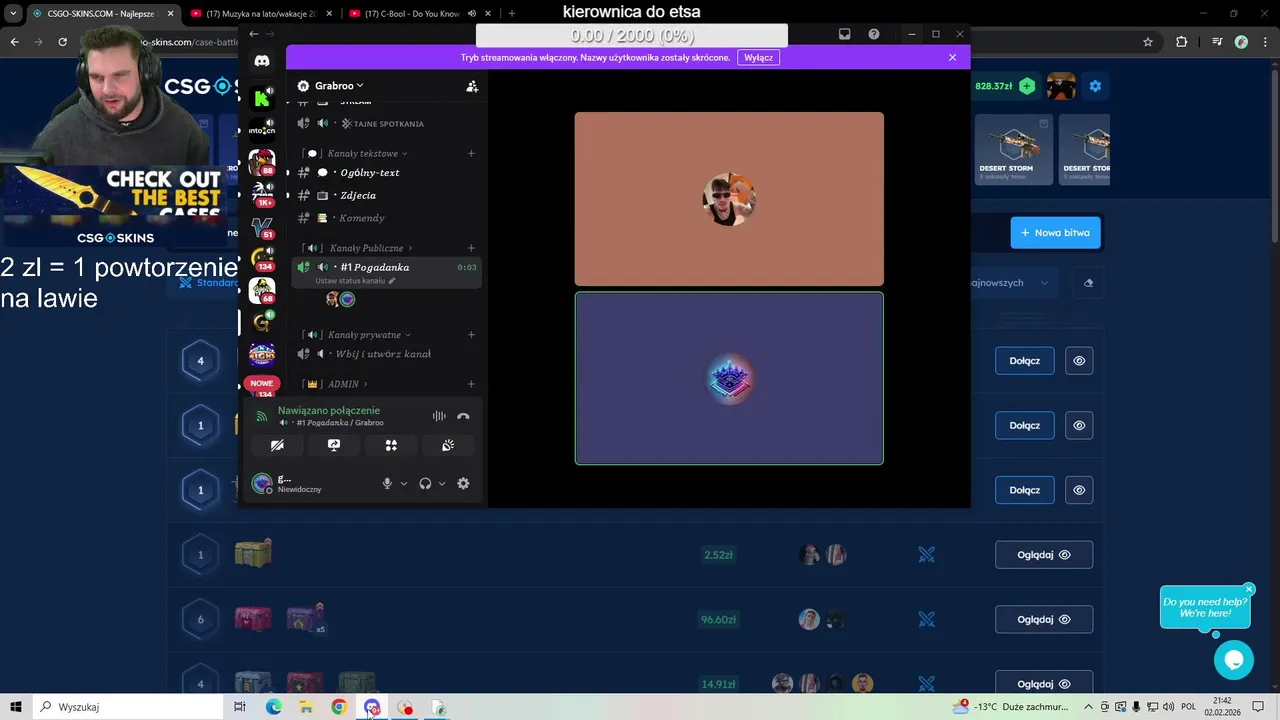
Task: Click the invite people icon beside Grabroo
Action: 472,86
